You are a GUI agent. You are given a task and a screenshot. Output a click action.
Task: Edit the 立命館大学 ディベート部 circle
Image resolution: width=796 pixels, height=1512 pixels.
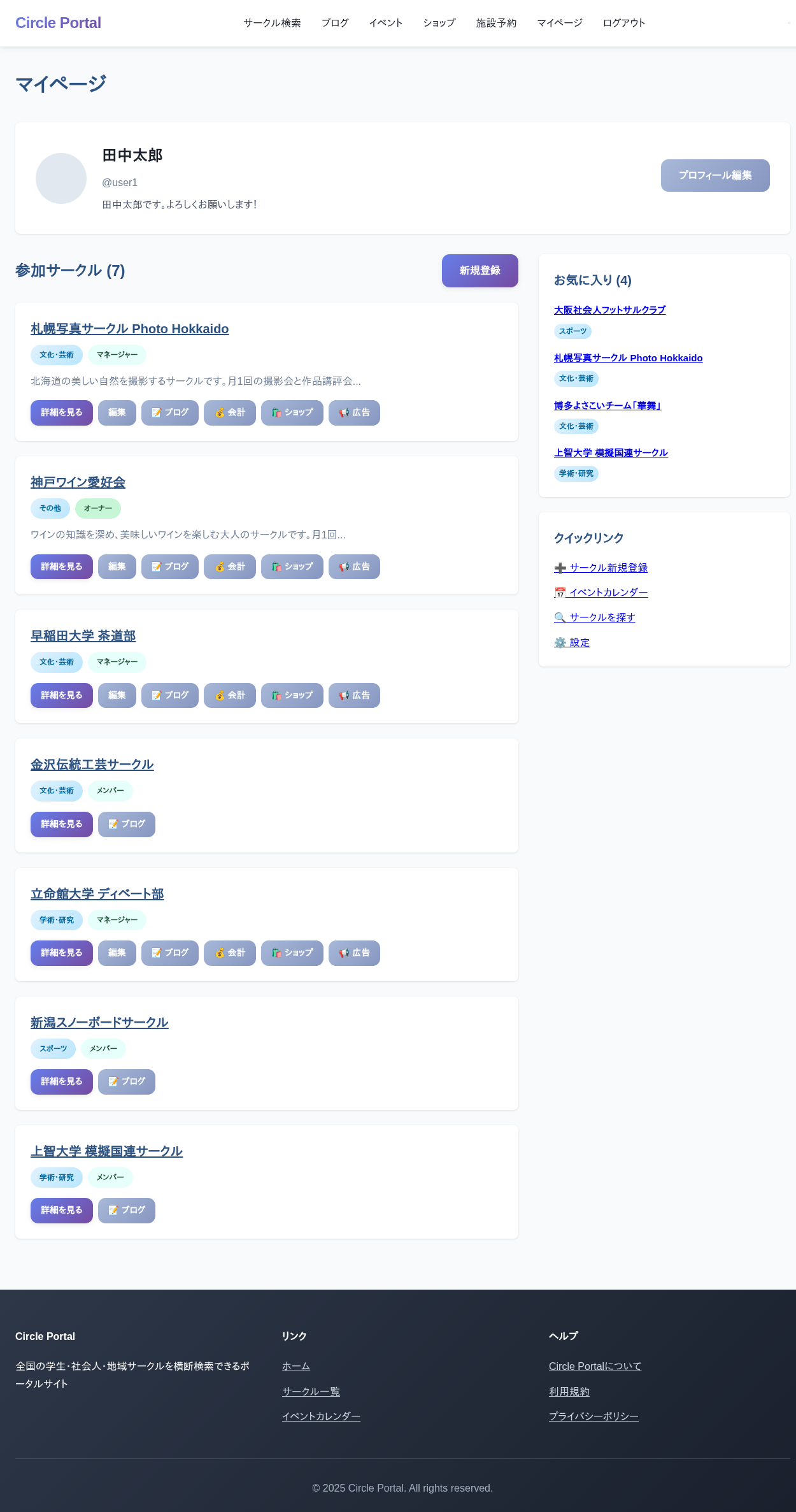(x=117, y=953)
